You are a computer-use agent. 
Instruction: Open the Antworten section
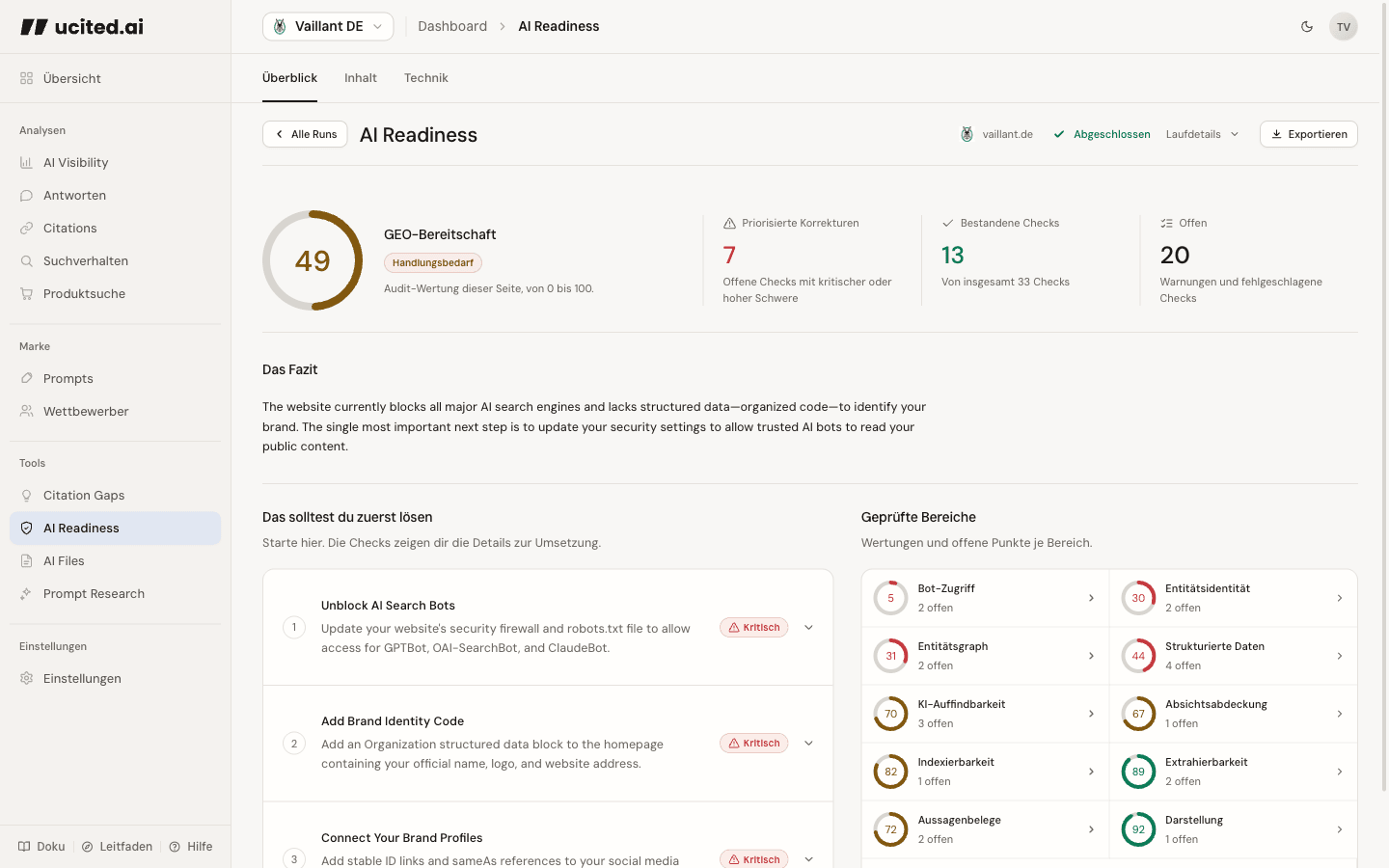[116, 196]
